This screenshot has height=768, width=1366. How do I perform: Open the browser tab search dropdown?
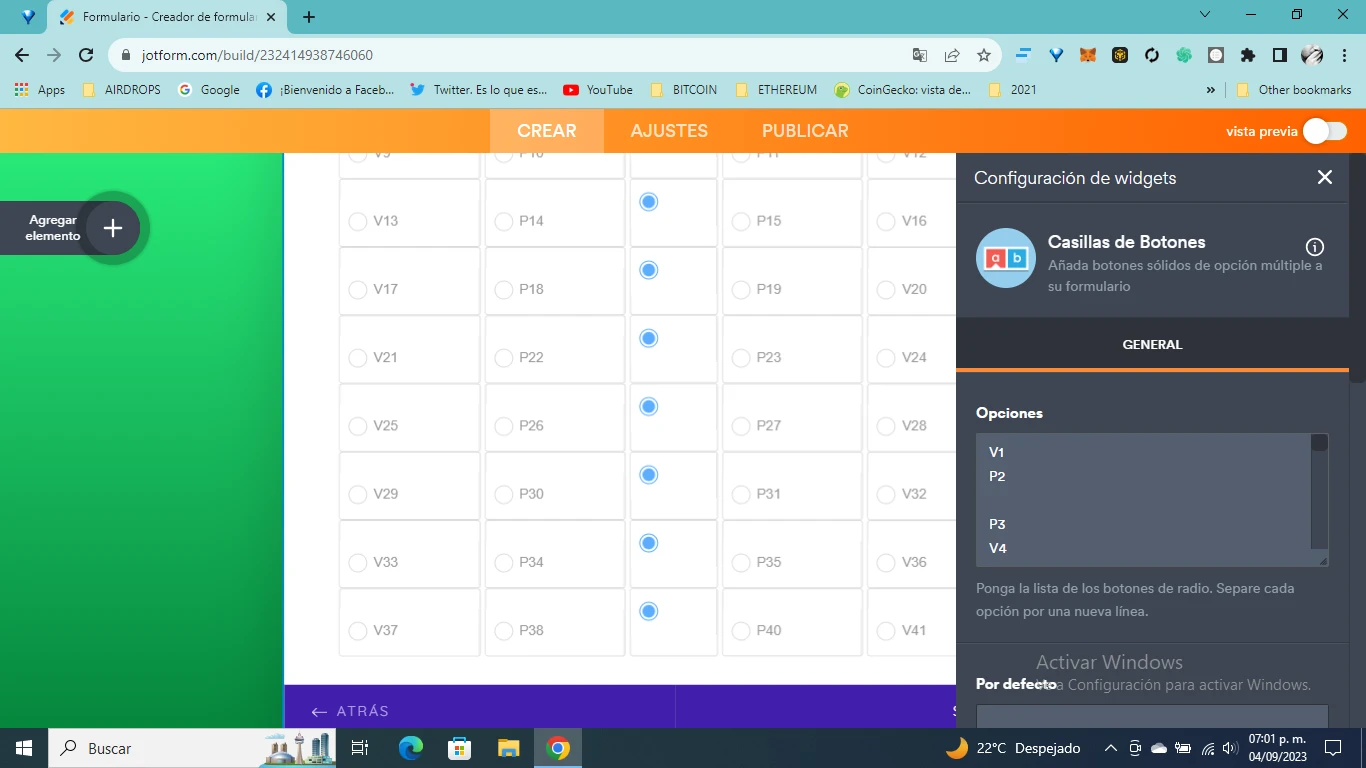[1204, 15]
